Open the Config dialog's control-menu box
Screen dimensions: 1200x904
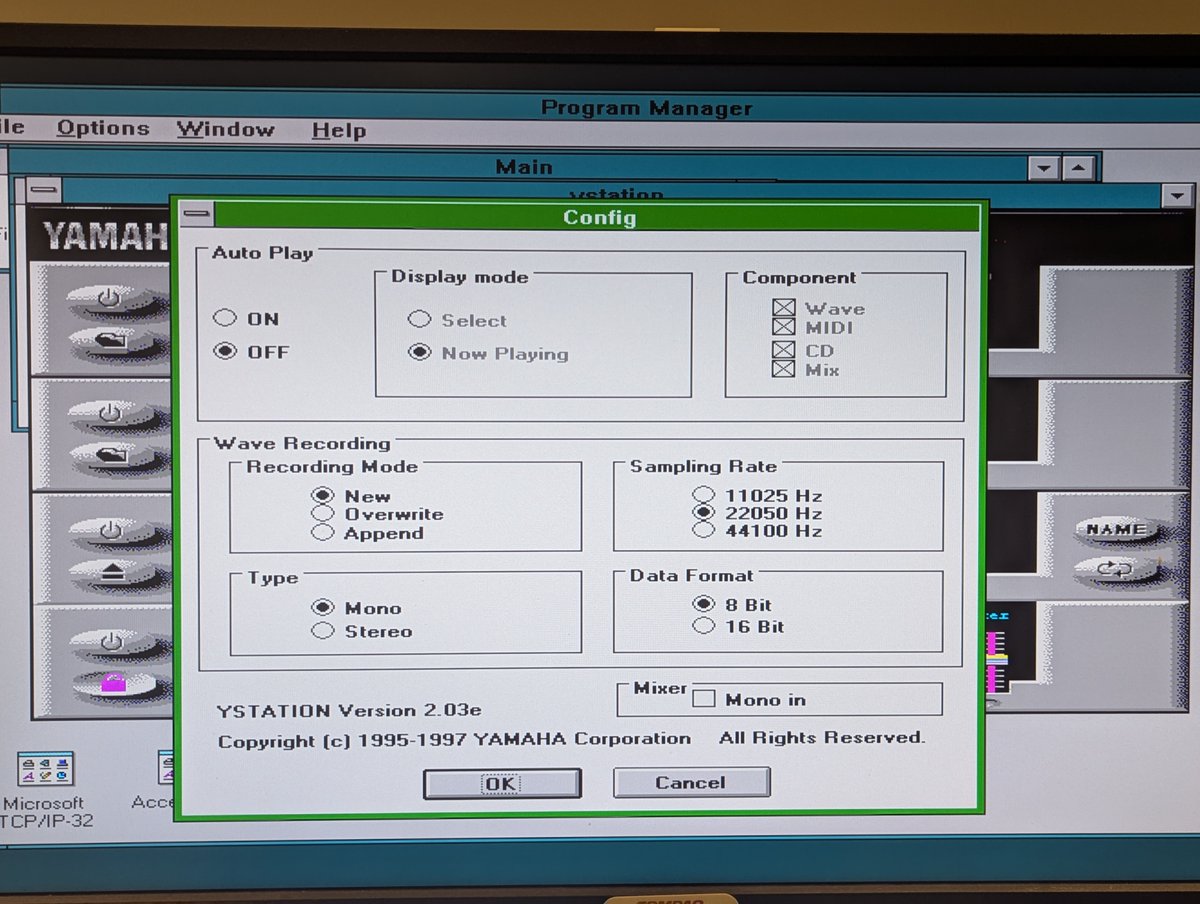[x=196, y=215]
